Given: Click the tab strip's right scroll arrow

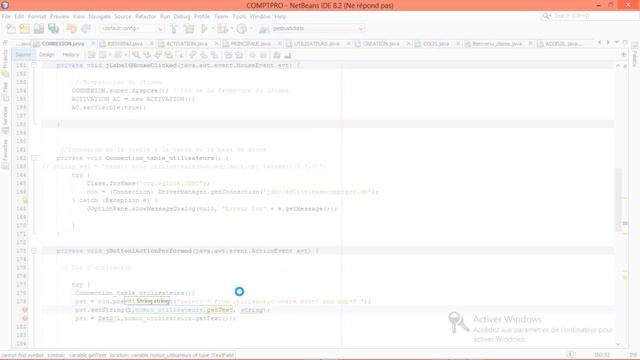Looking at the screenshot, I should pyautogui.click(x=608, y=42).
